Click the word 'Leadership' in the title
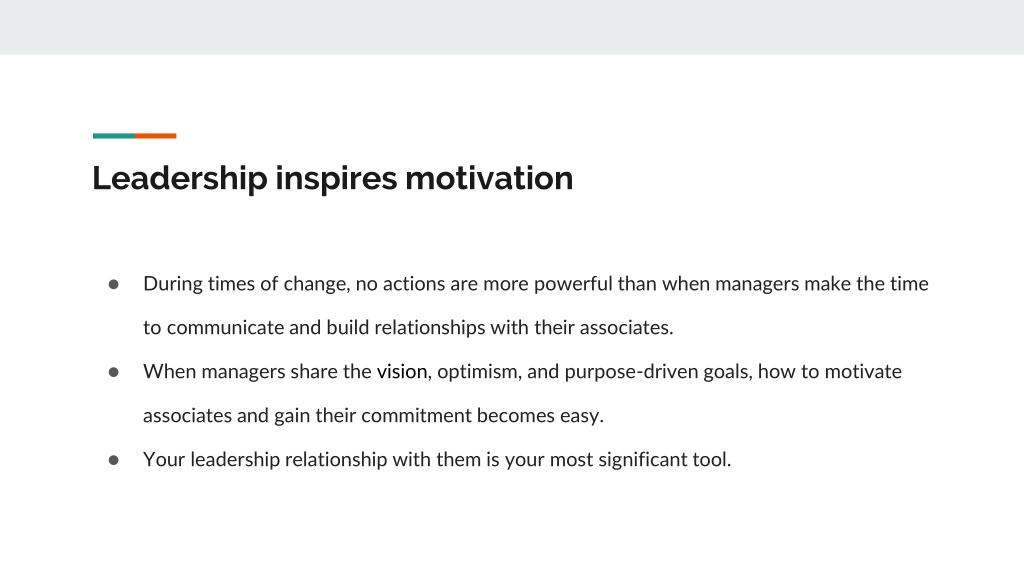Viewport: 1024px width, 576px height. click(x=180, y=178)
